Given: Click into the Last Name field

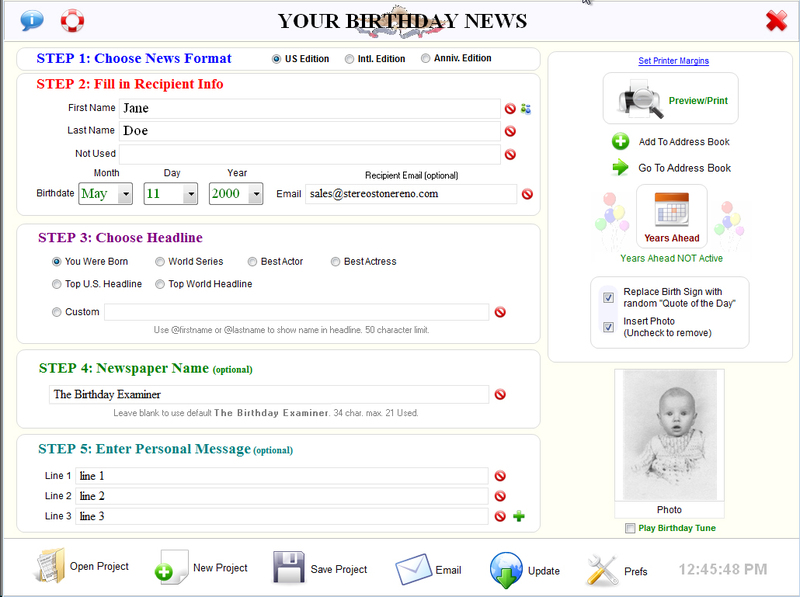Looking at the screenshot, I should [x=310, y=131].
